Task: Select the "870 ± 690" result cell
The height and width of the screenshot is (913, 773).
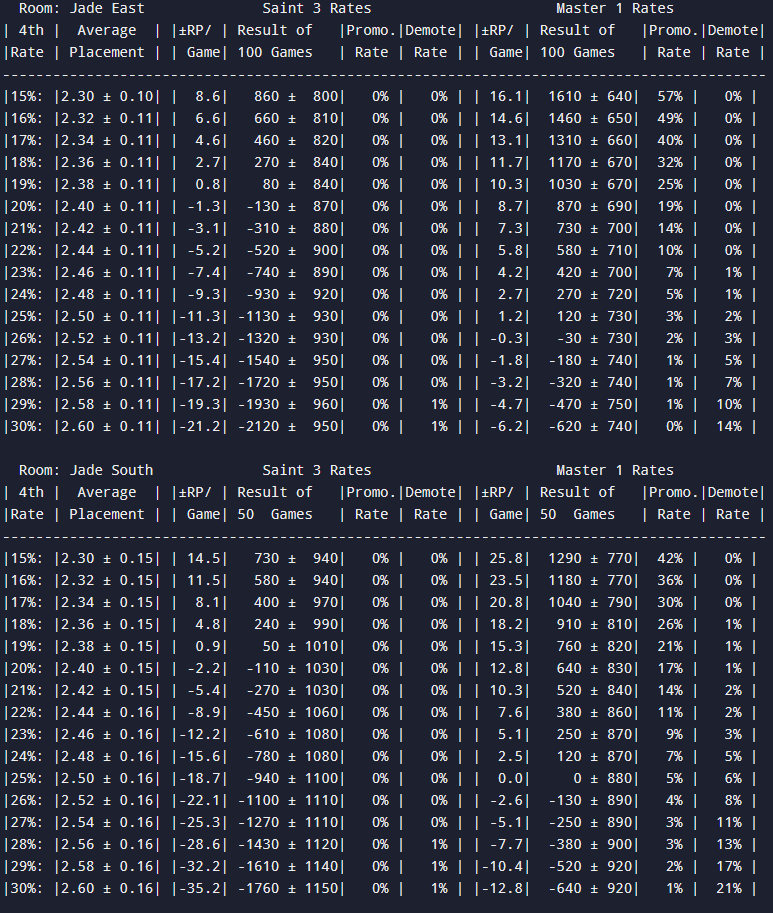Action: (594, 207)
